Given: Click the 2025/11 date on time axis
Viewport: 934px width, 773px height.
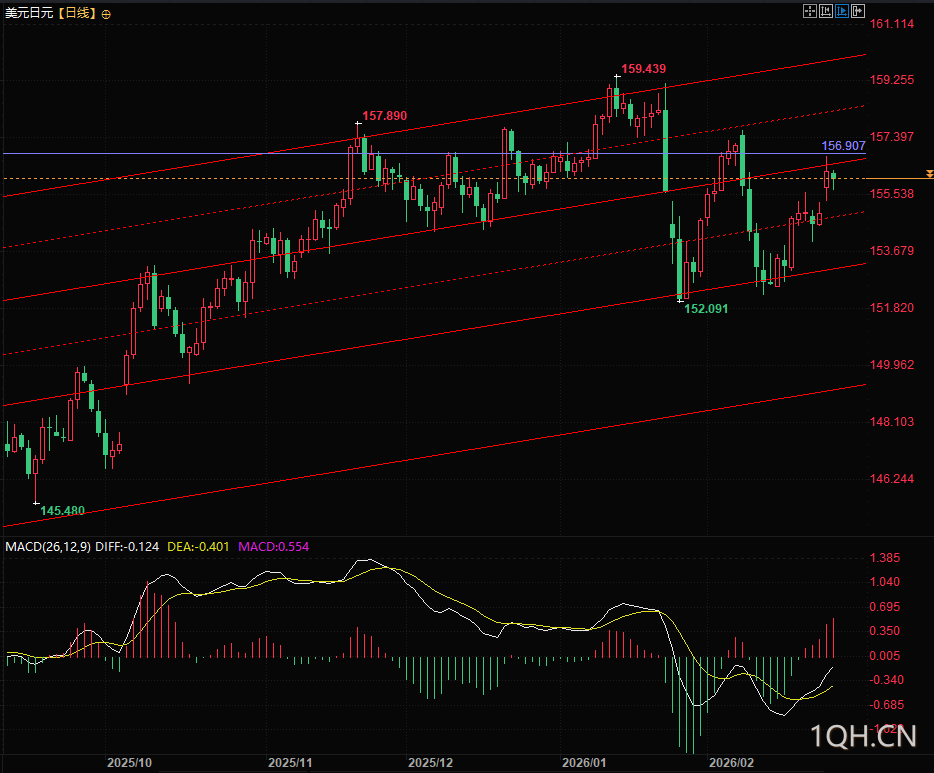Looking at the screenshot, I should click(291, 762).
